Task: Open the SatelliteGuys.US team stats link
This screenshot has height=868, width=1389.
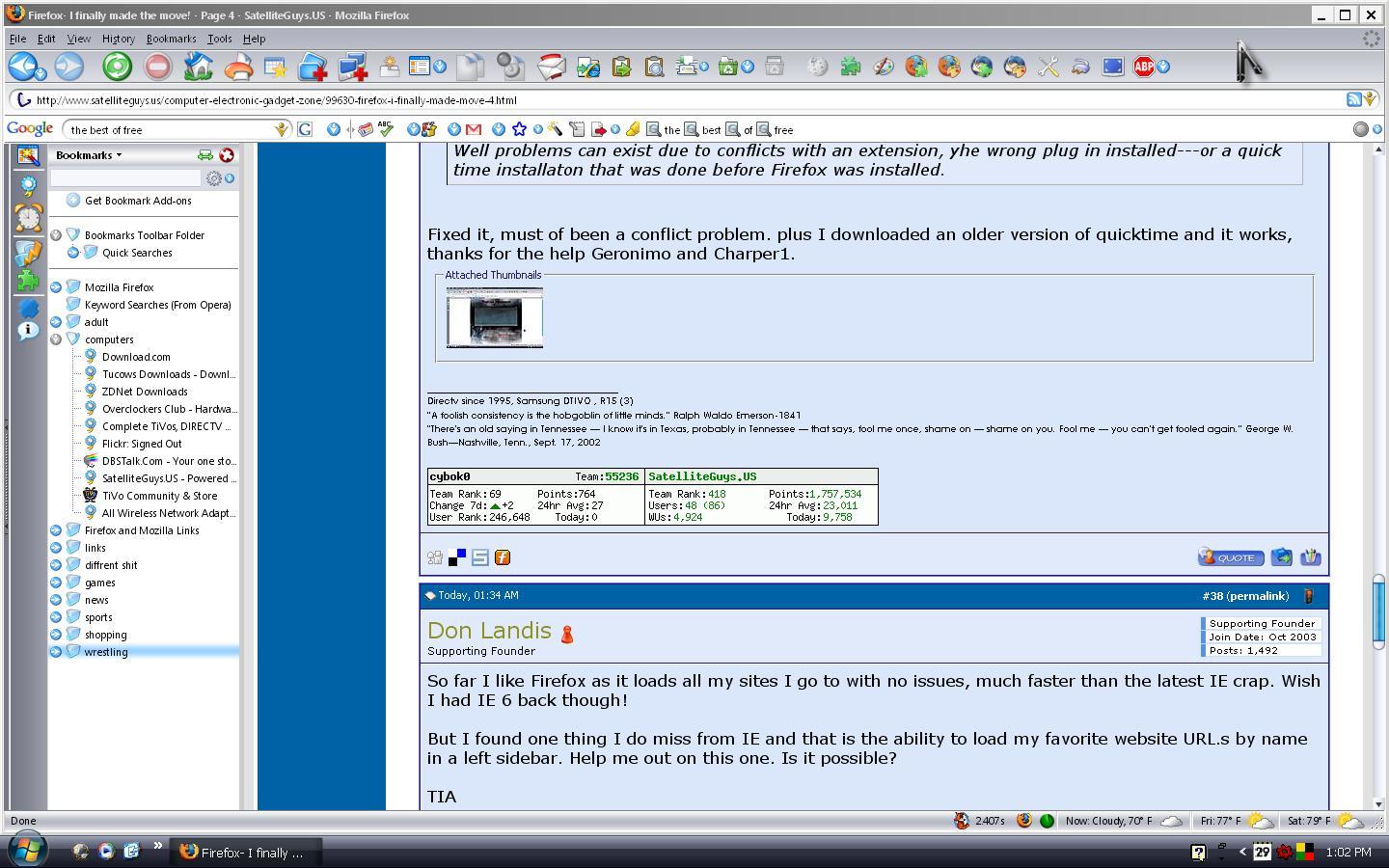Action: [702, 476]
